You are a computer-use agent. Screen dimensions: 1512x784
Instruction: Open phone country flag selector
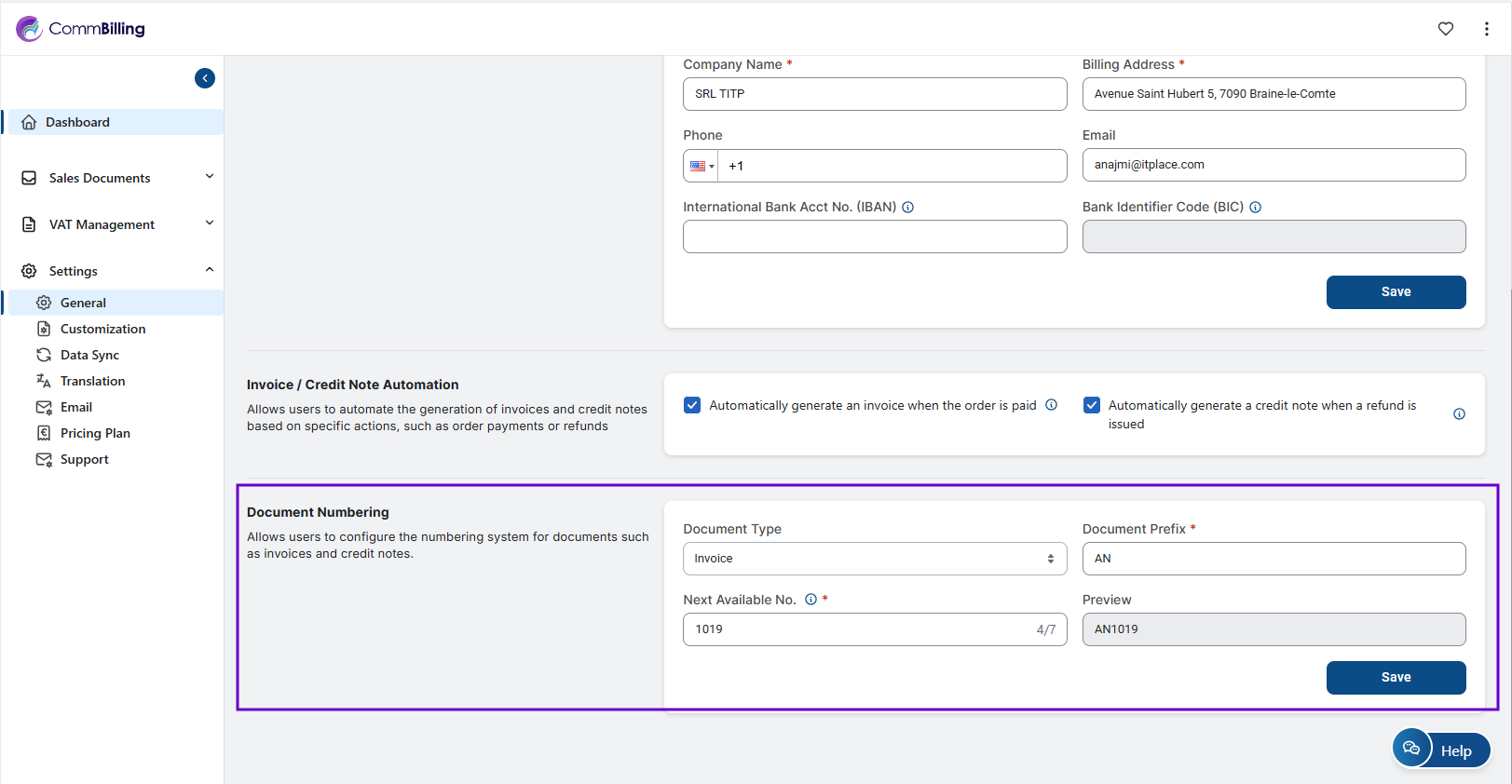(x=701, y=166)
